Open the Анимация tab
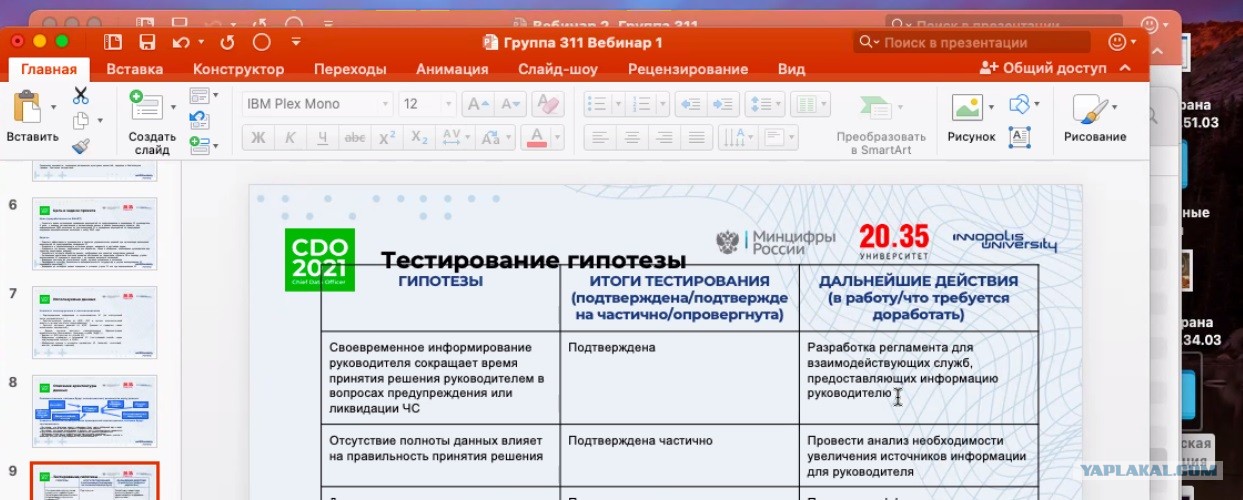Screen dimensions: 1243x500 452,69
